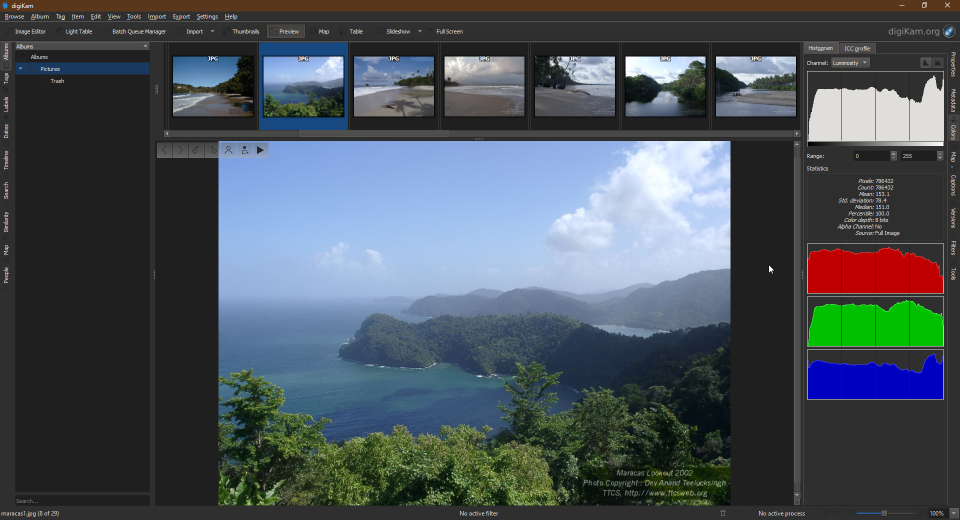Open the Light Table view
This screenshot has width=960, height=520.
click(79, 31)
